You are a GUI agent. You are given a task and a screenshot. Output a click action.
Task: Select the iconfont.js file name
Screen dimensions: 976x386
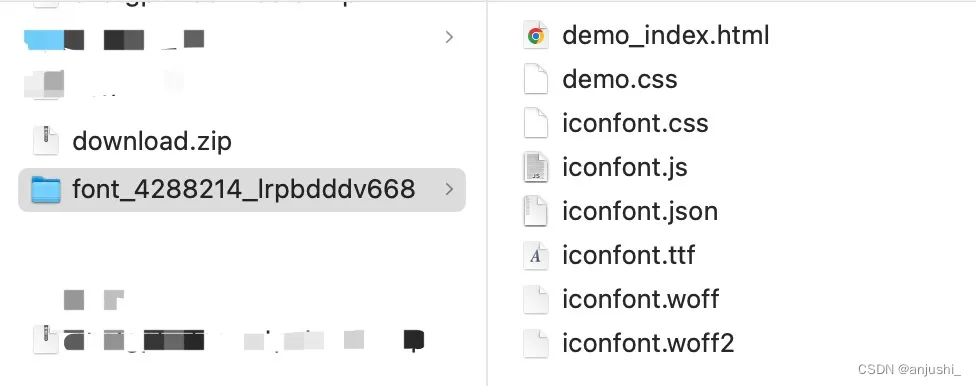(625, 167)
